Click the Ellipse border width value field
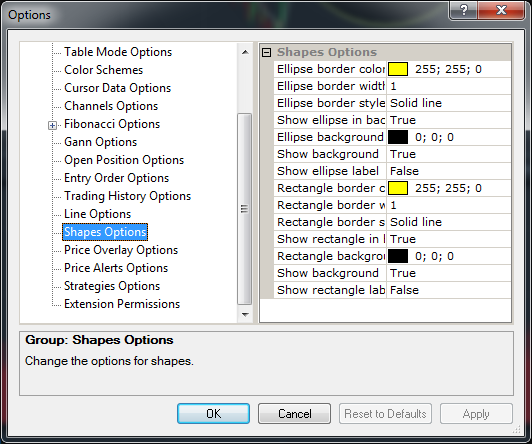 449,86
